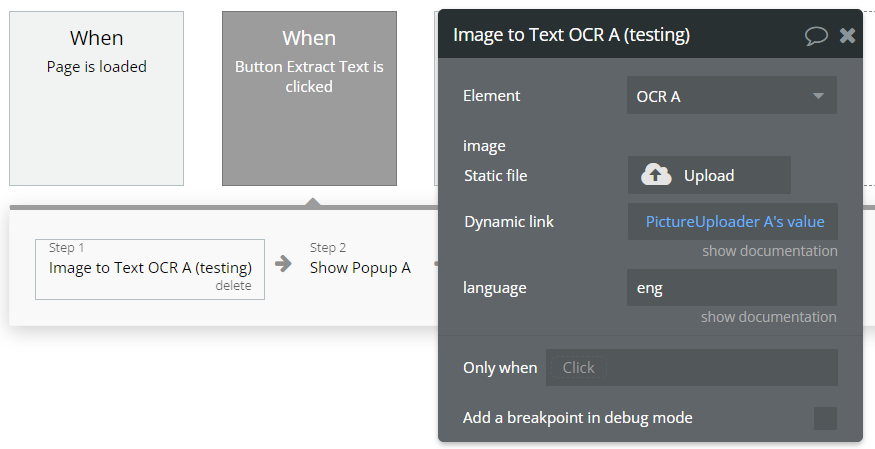
Task: Open show documentation below the language field
Action: (768, 317)
